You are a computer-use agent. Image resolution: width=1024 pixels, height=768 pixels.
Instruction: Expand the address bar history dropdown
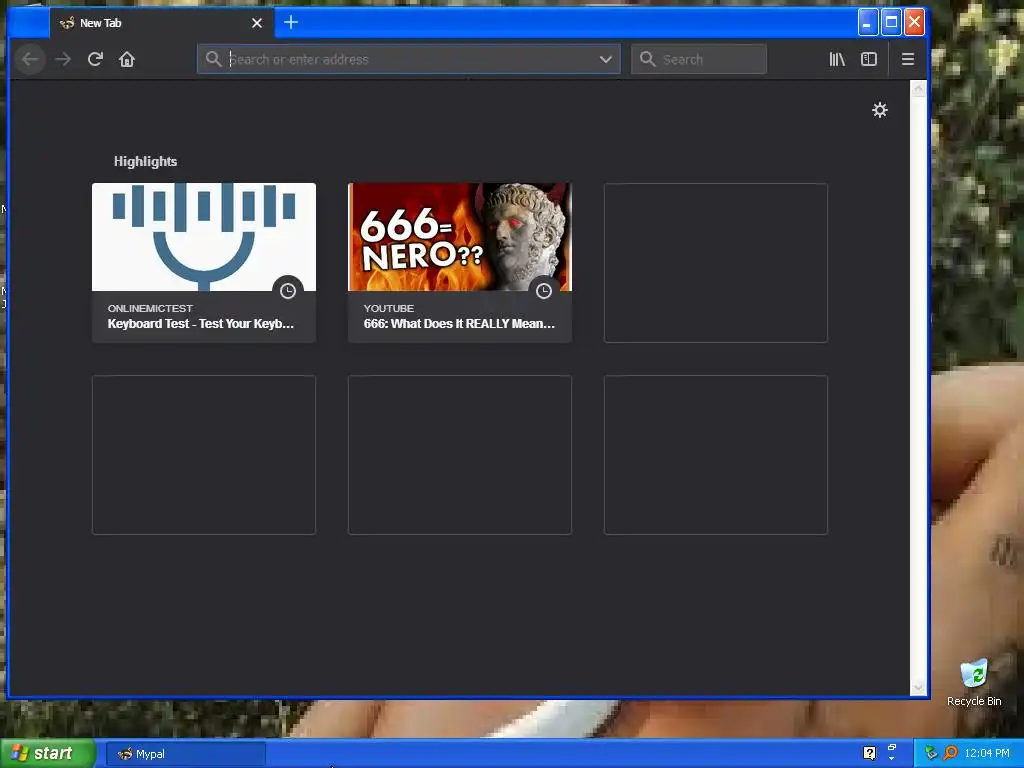pos(606,59)
